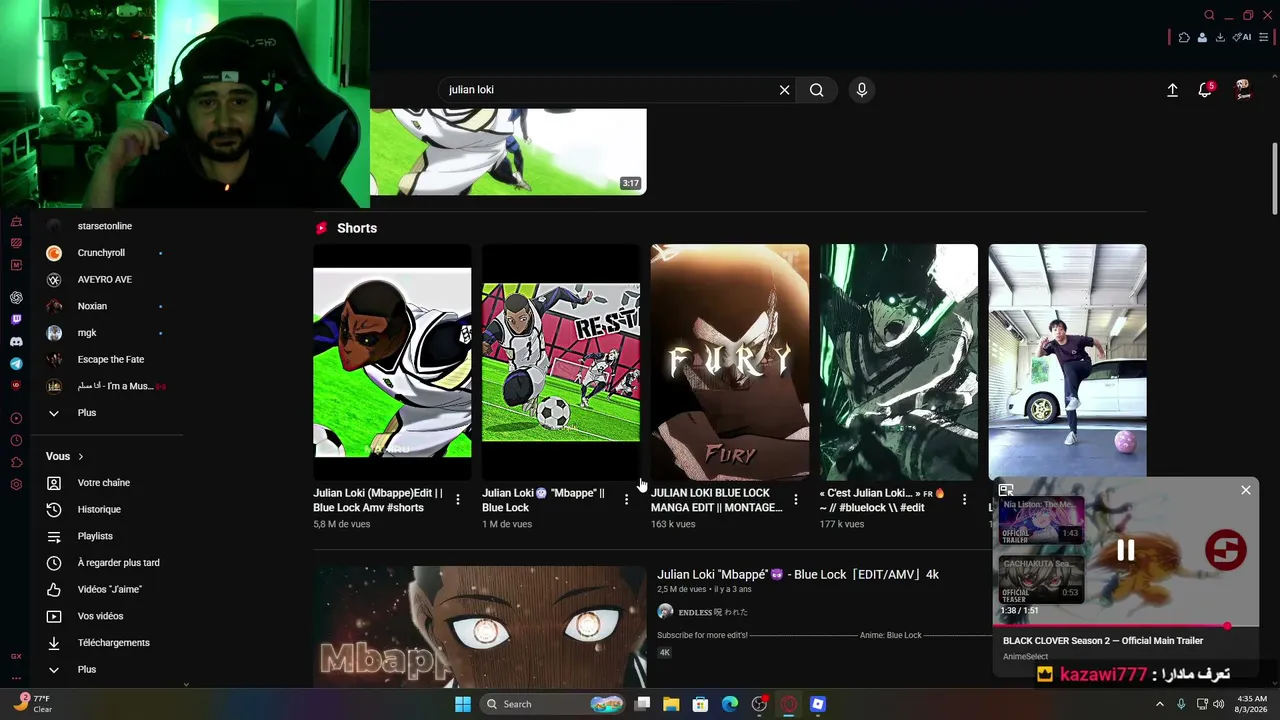The image size is (1280, 720).
Task: Open Discord from the browser sidebar
Action: point(16,342)
